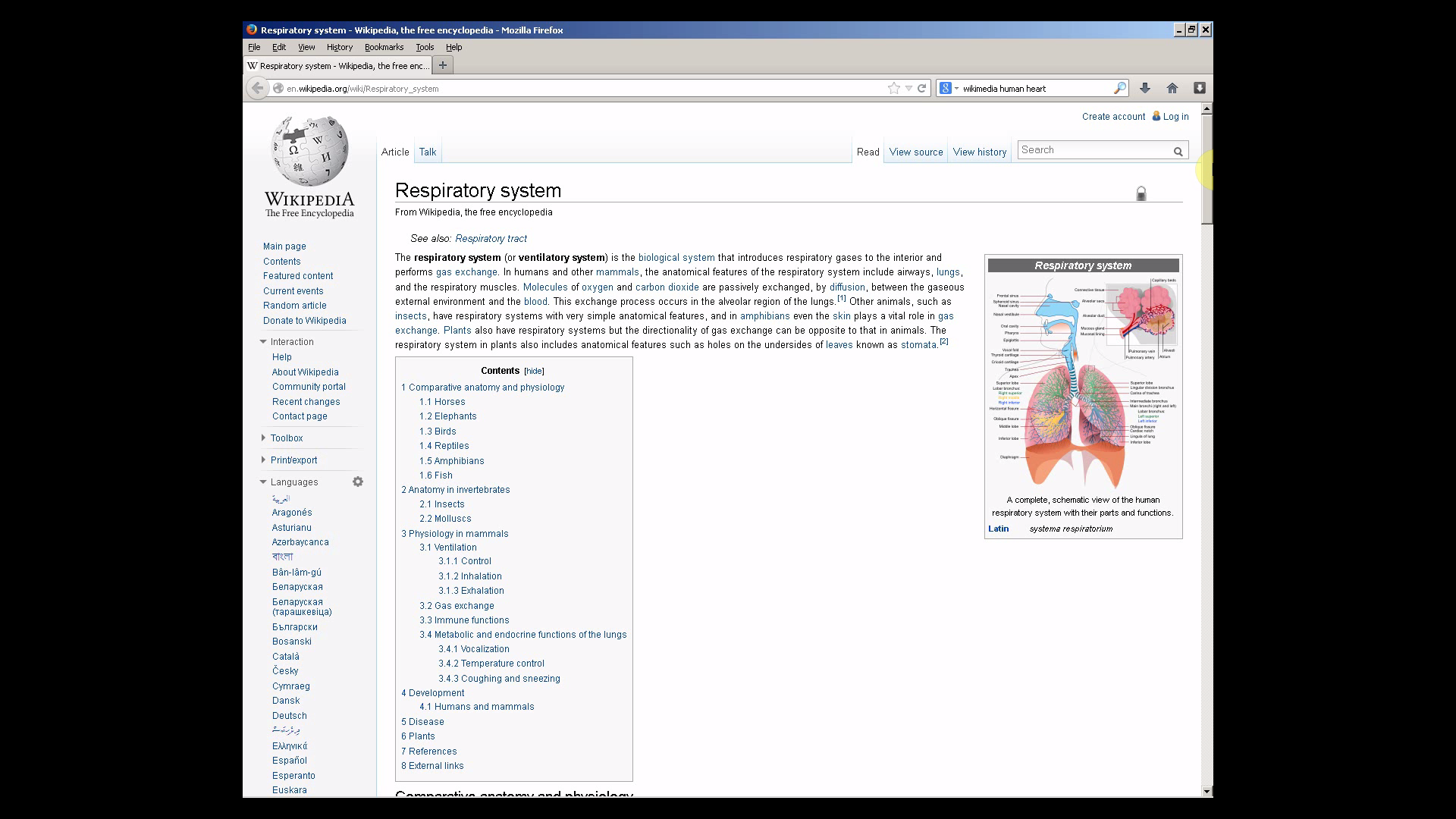Open search engine selector dropdown
This screenshot has height=819, width=1456.
click(949, 88)
